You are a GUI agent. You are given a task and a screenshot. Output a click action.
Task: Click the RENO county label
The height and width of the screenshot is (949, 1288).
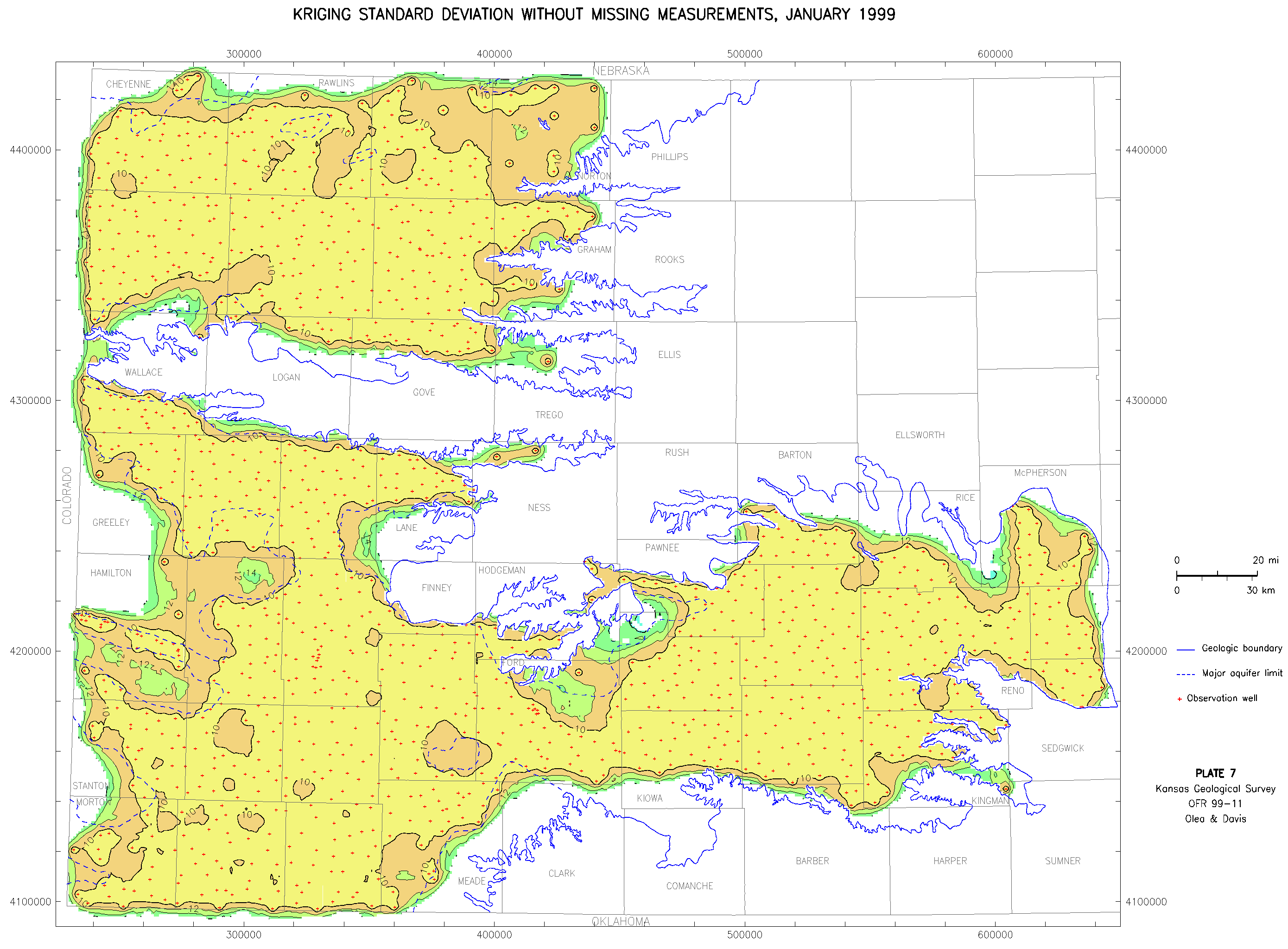[x=1012, y=690]
